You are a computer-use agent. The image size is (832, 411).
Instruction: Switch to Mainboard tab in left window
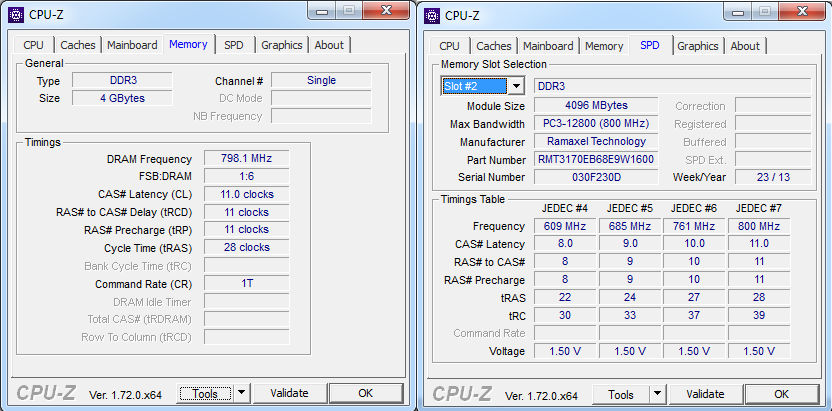point(132,45)
